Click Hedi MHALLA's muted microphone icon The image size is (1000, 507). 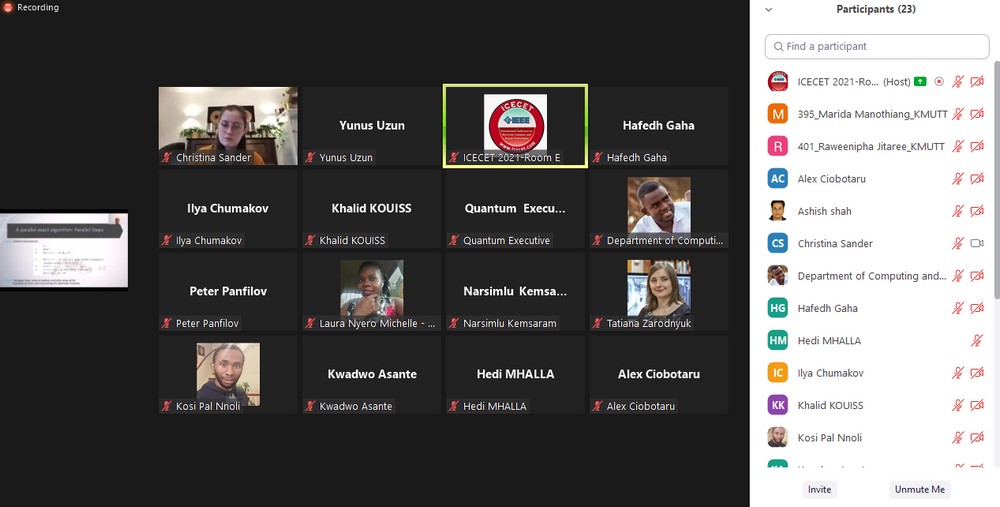click(976, 341)
